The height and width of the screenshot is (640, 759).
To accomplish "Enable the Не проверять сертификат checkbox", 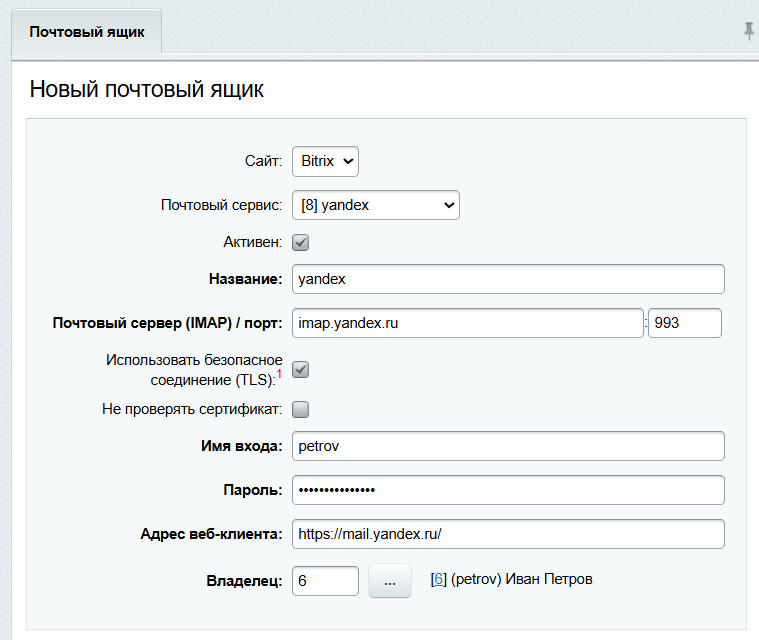I will tap(300, 410).
